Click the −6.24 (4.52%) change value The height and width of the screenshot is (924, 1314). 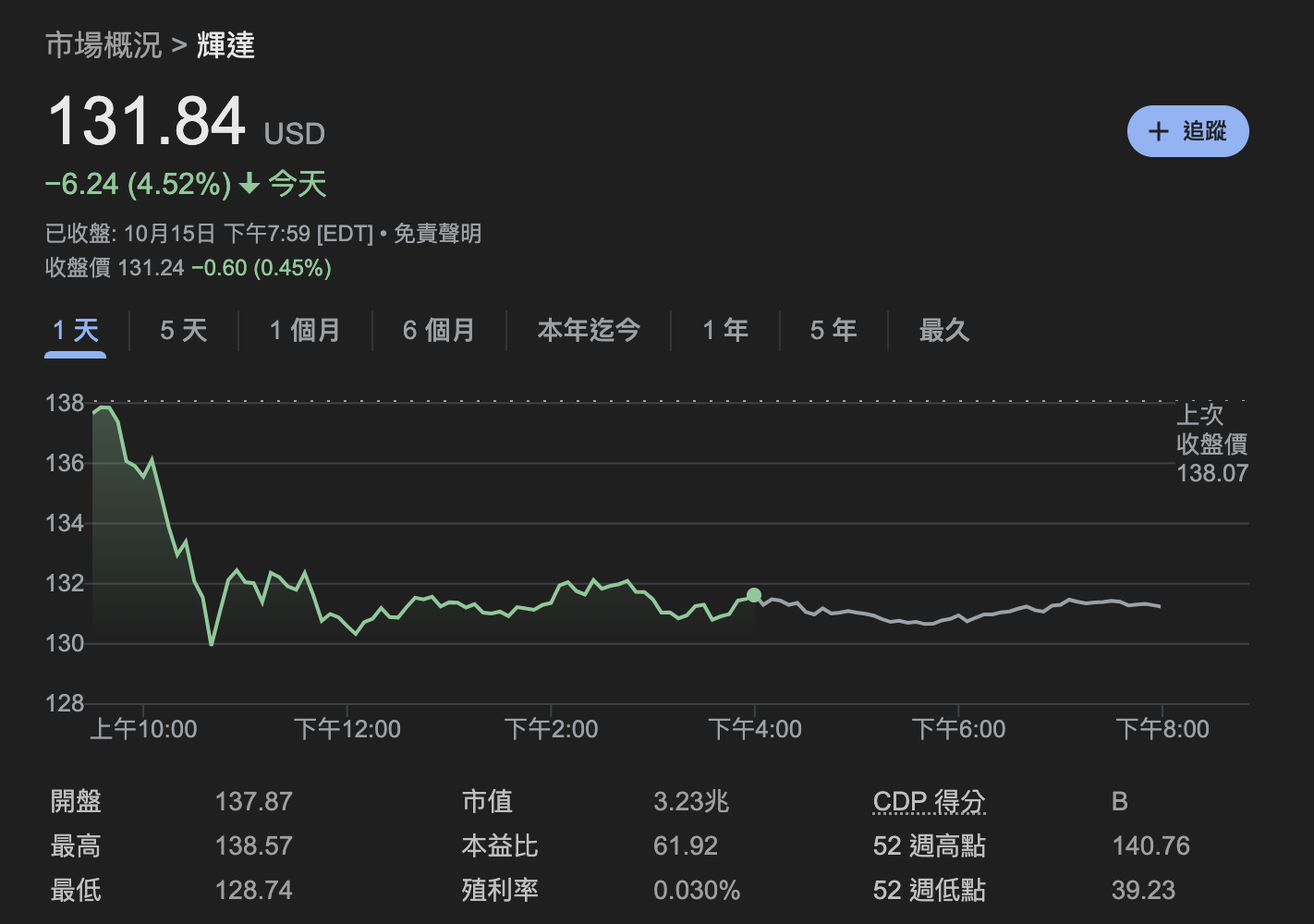139,184
